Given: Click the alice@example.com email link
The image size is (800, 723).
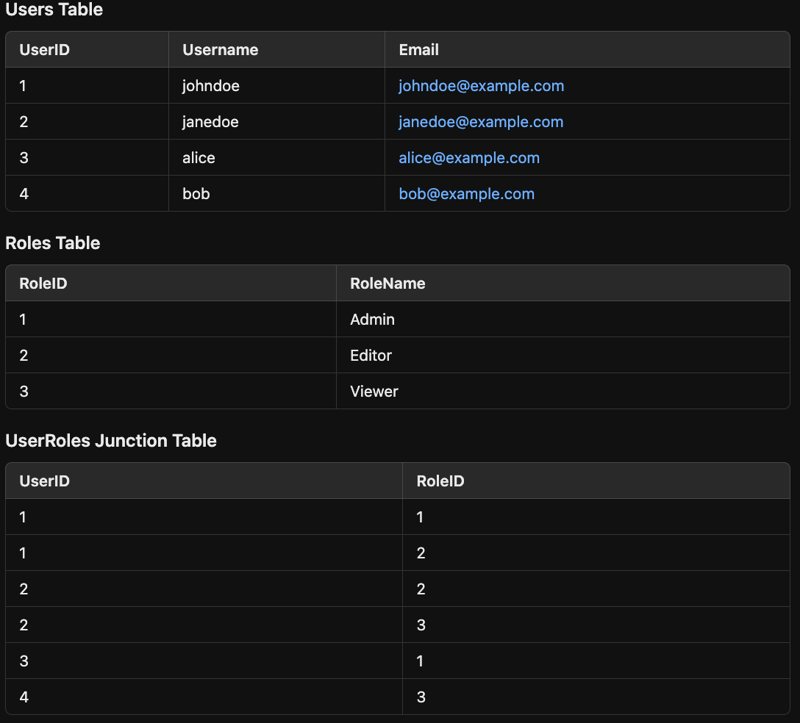Looking at the screenshot, I should (x=469, y=158).
